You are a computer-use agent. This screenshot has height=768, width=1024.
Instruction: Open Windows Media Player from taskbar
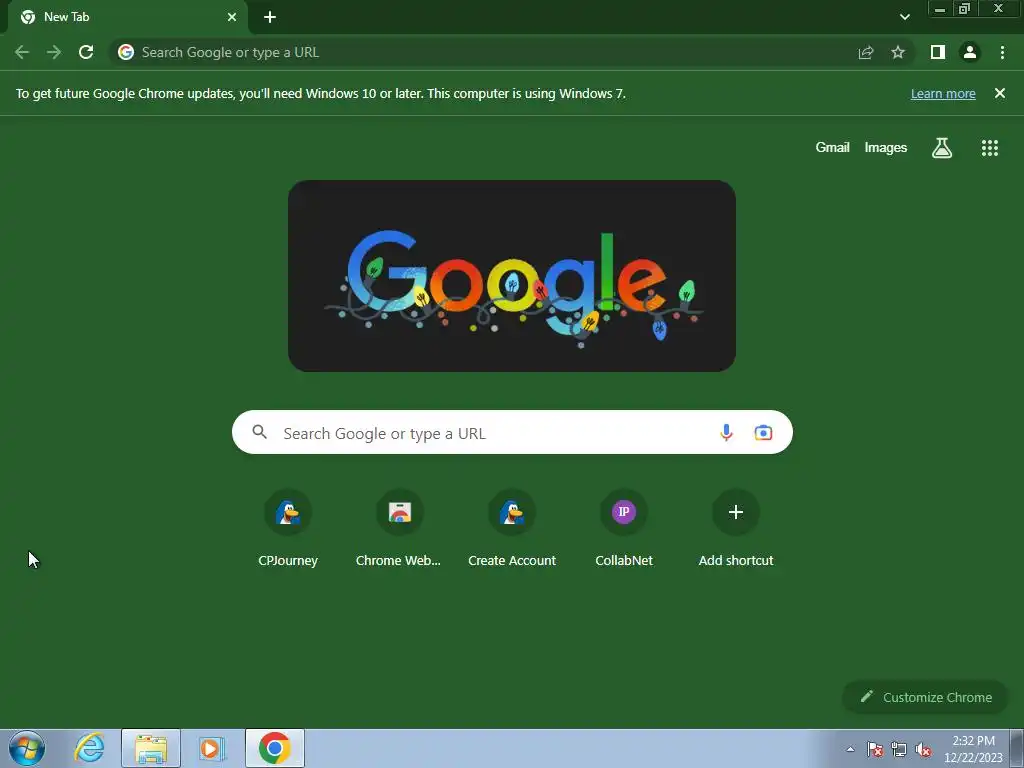[212, 748]
